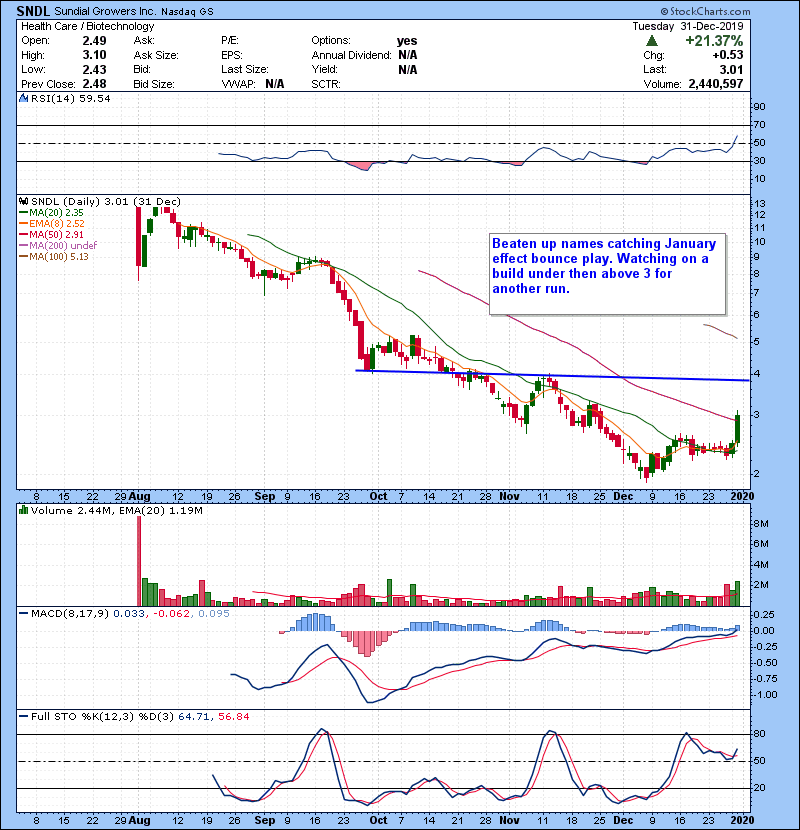Click the tallest red volume bar in August
Image resolution: width=800 pixels, height=830 pixels.
point(139,561)
